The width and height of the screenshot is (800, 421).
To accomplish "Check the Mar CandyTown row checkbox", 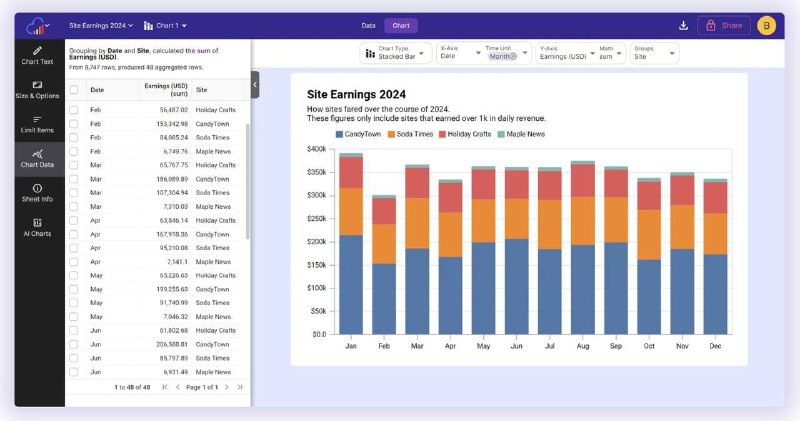I will pos(74,179).
